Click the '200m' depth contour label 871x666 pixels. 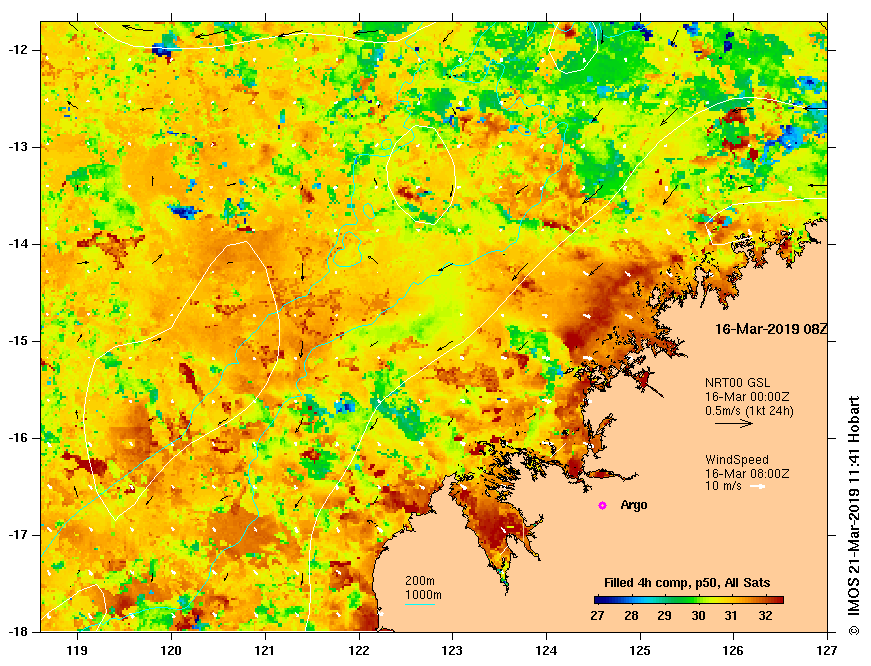pyautogui.click(x=420, y=581)
